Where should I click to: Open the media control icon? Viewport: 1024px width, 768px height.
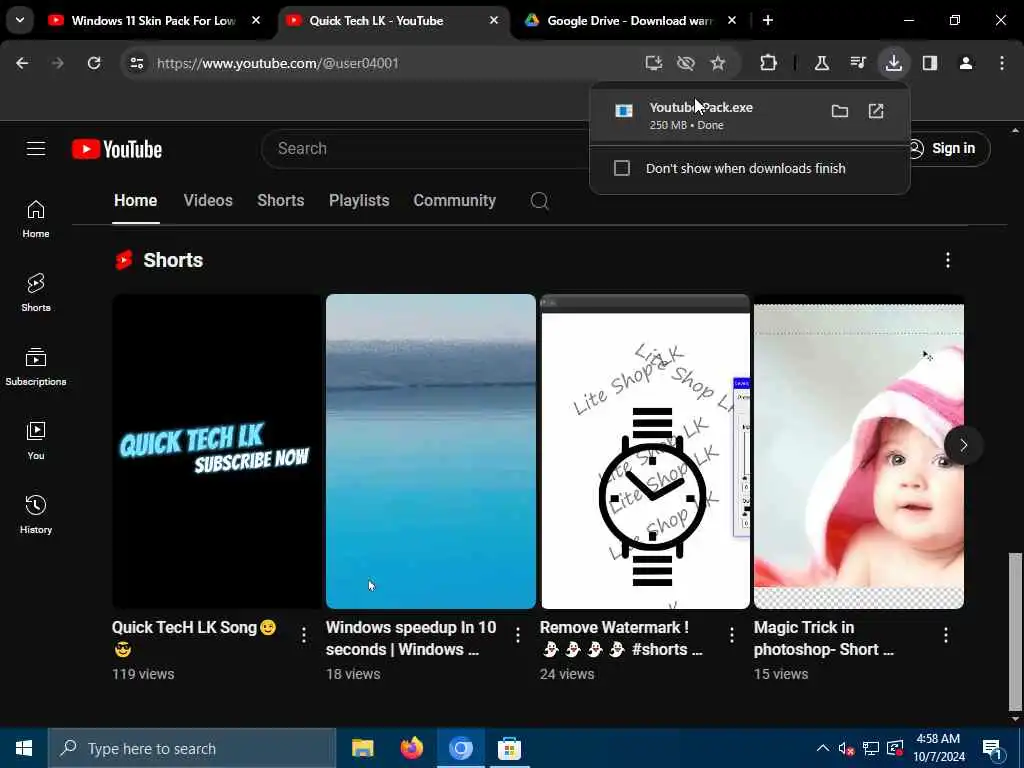[x=858, y=63]
